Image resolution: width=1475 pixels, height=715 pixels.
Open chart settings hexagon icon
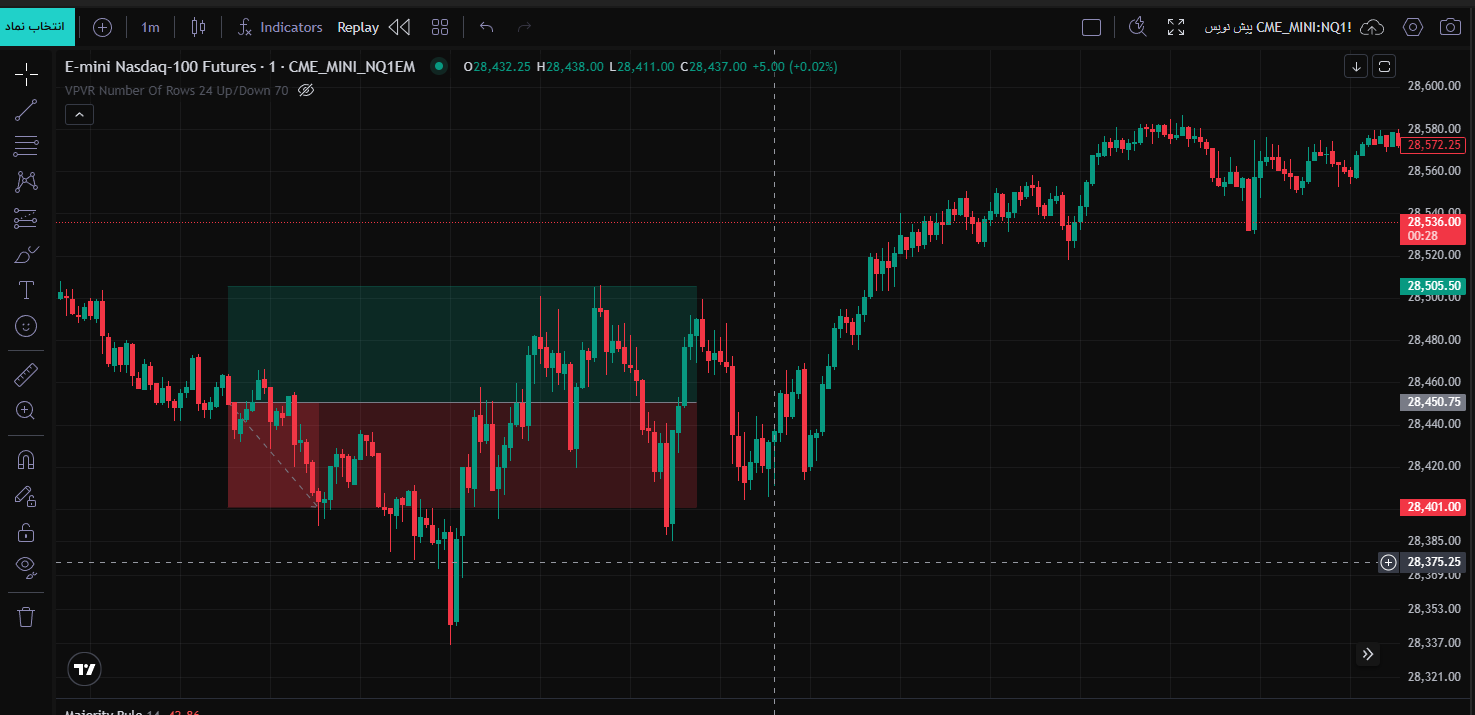point(1413,27)
